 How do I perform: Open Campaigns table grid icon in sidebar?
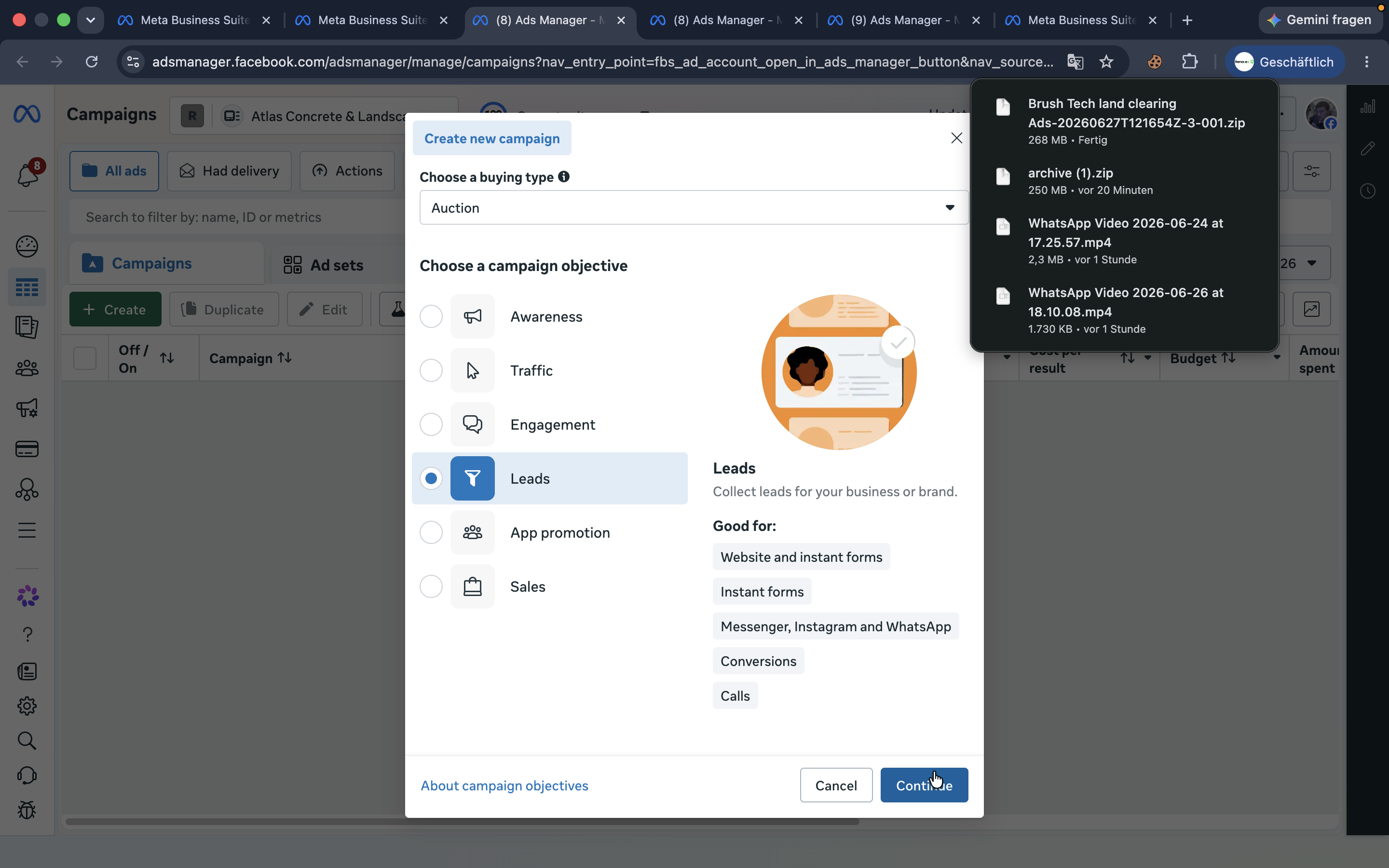click(x=27, y=287)
